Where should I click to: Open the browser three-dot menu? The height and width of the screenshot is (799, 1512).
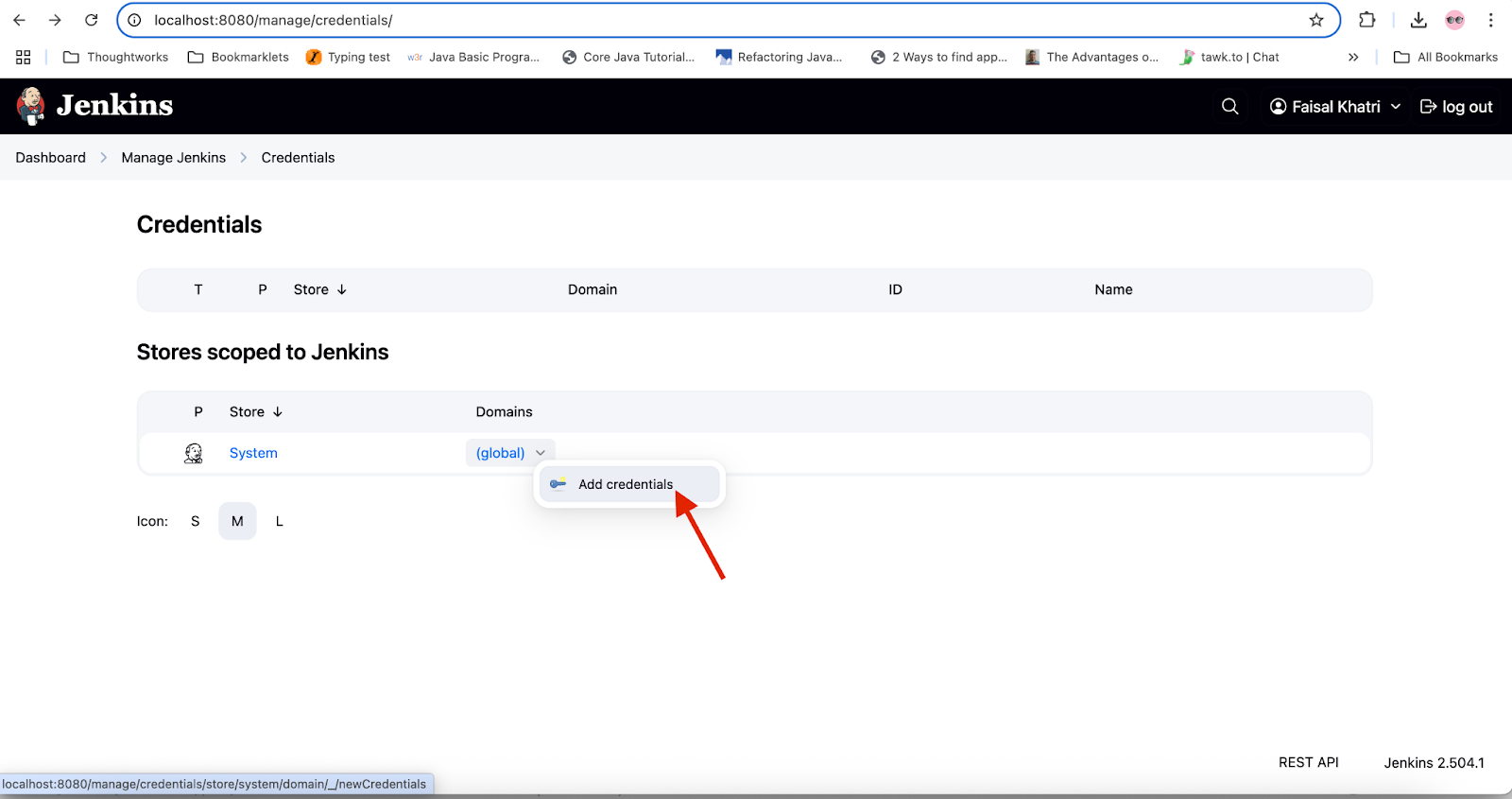coord(1490,20)
